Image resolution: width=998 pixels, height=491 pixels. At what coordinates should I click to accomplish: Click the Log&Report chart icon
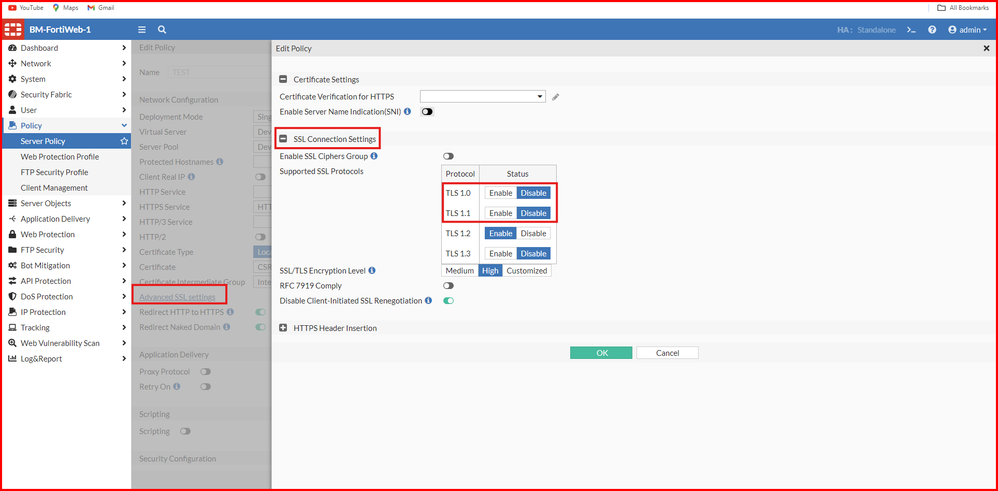click(x=12, y=359)
